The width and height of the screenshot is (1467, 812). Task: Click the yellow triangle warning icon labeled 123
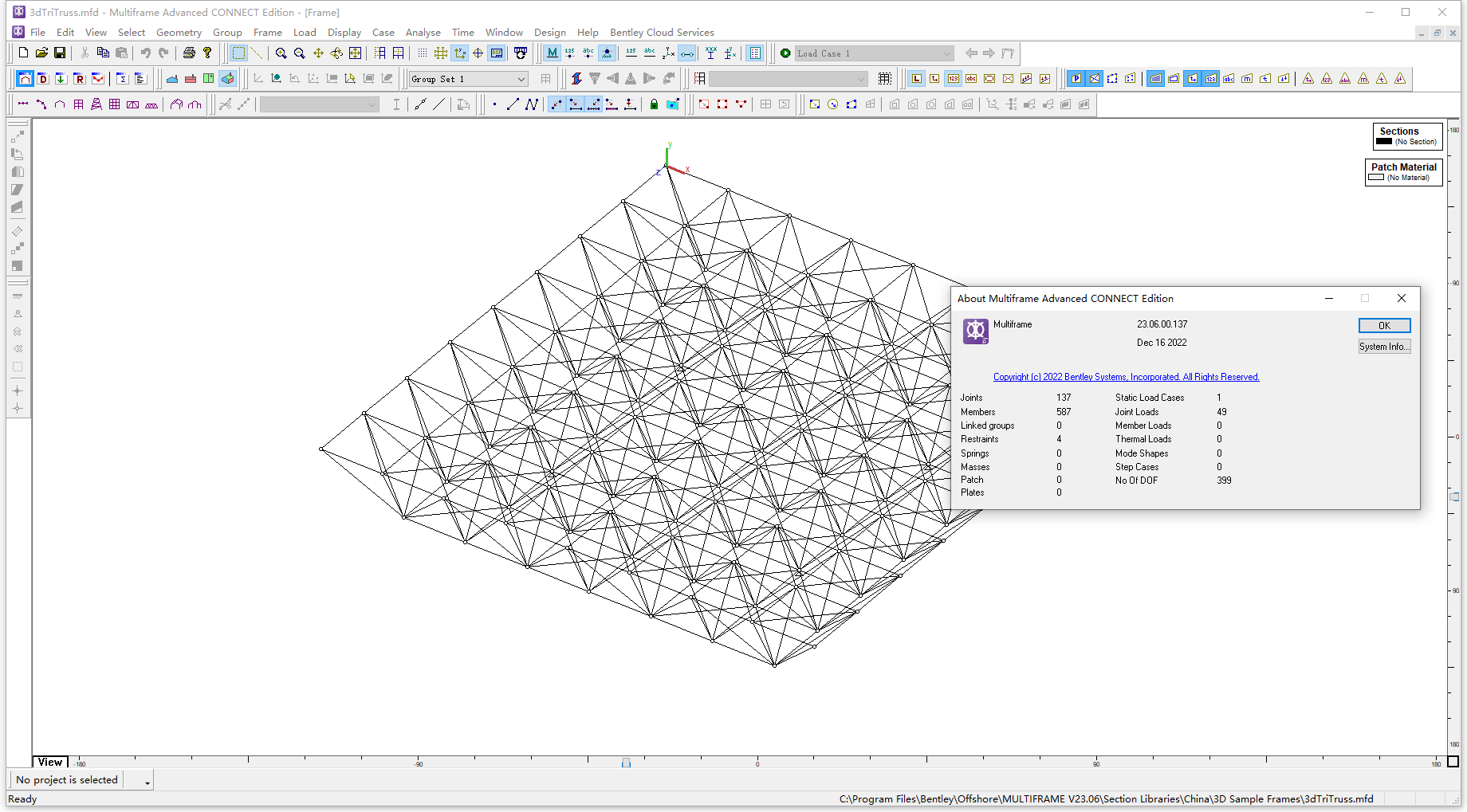(x=1327, y=79)
